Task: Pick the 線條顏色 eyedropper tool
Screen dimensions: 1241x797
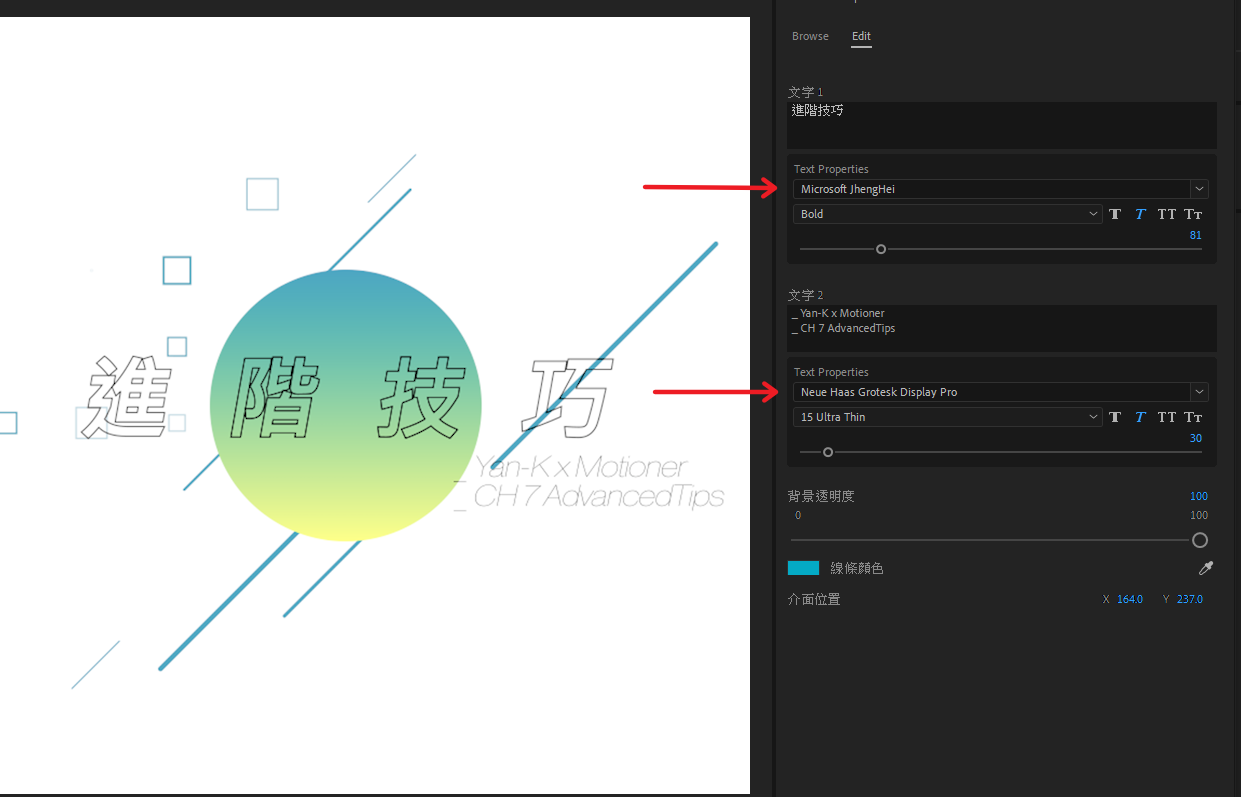Action: click(x=1206, y=568)
